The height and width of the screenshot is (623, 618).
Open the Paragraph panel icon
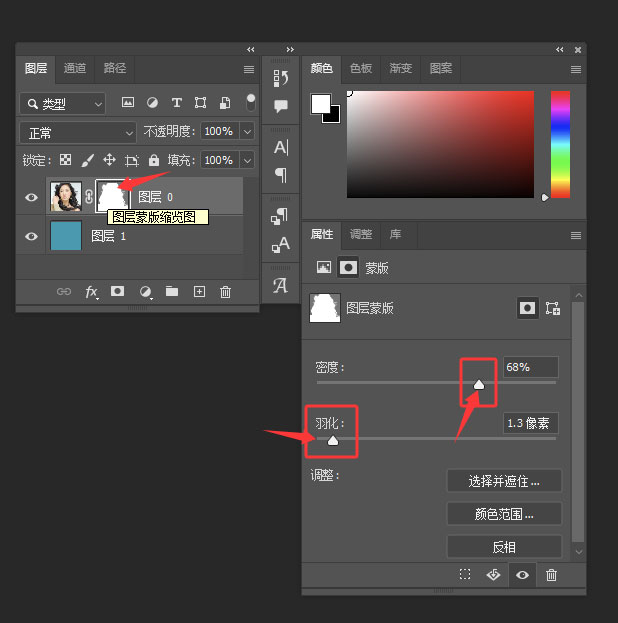[x=281, y=175]
